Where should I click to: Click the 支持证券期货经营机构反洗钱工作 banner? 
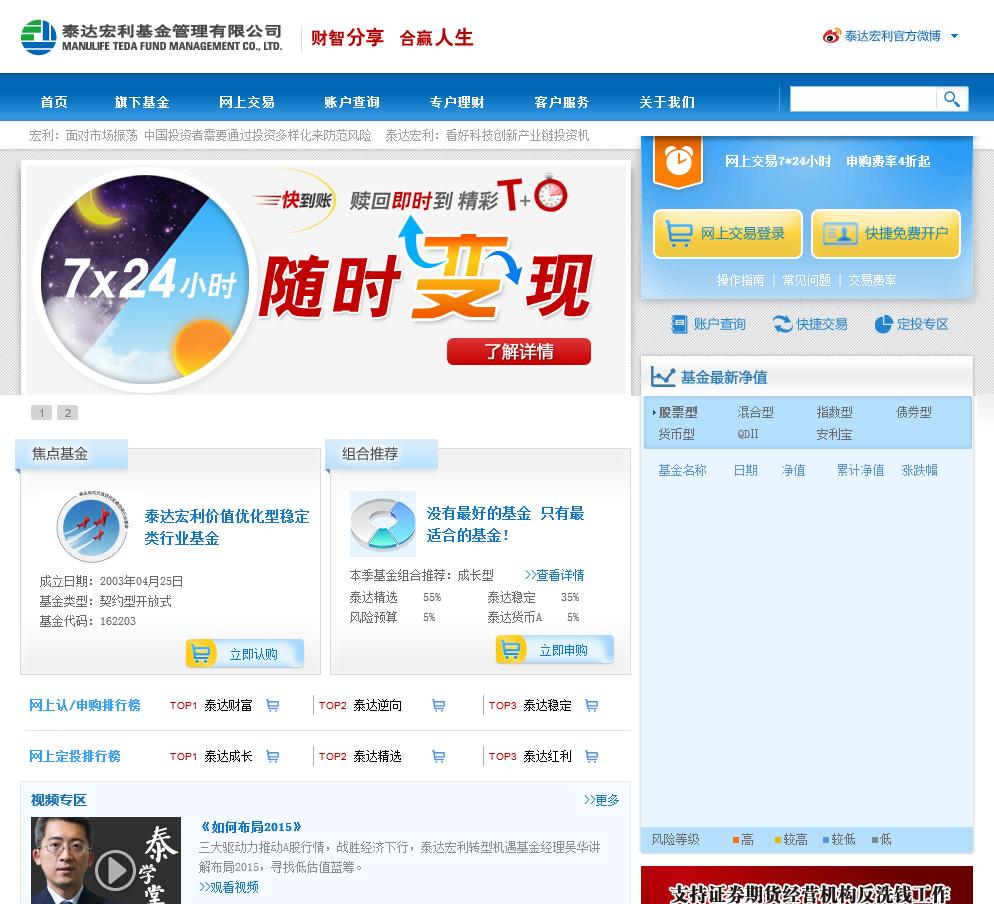point(807,886)
